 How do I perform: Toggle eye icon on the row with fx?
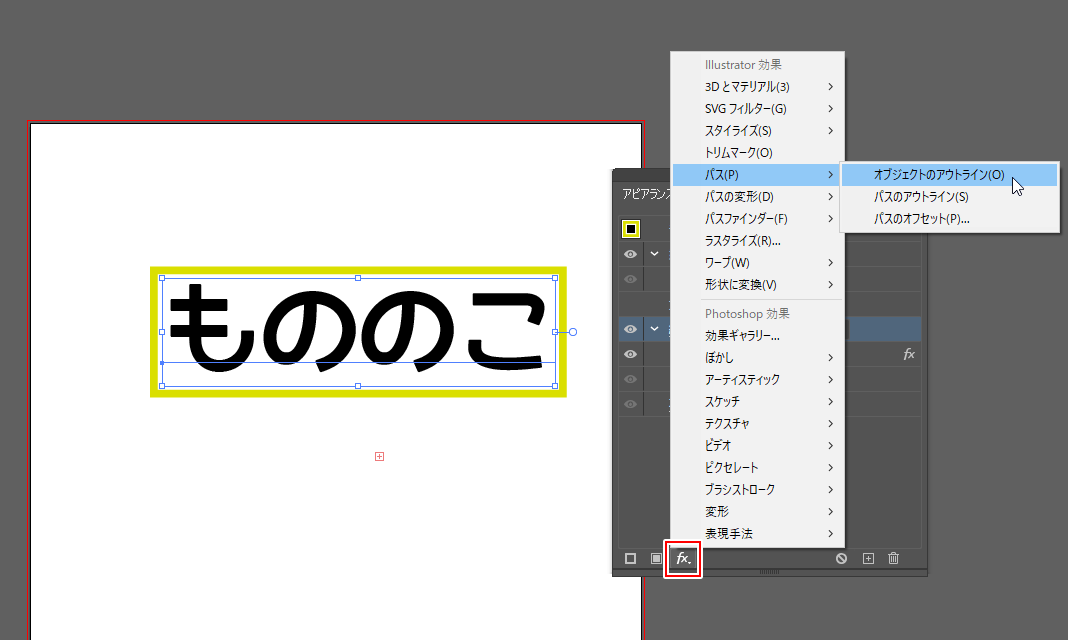point(631,354)
